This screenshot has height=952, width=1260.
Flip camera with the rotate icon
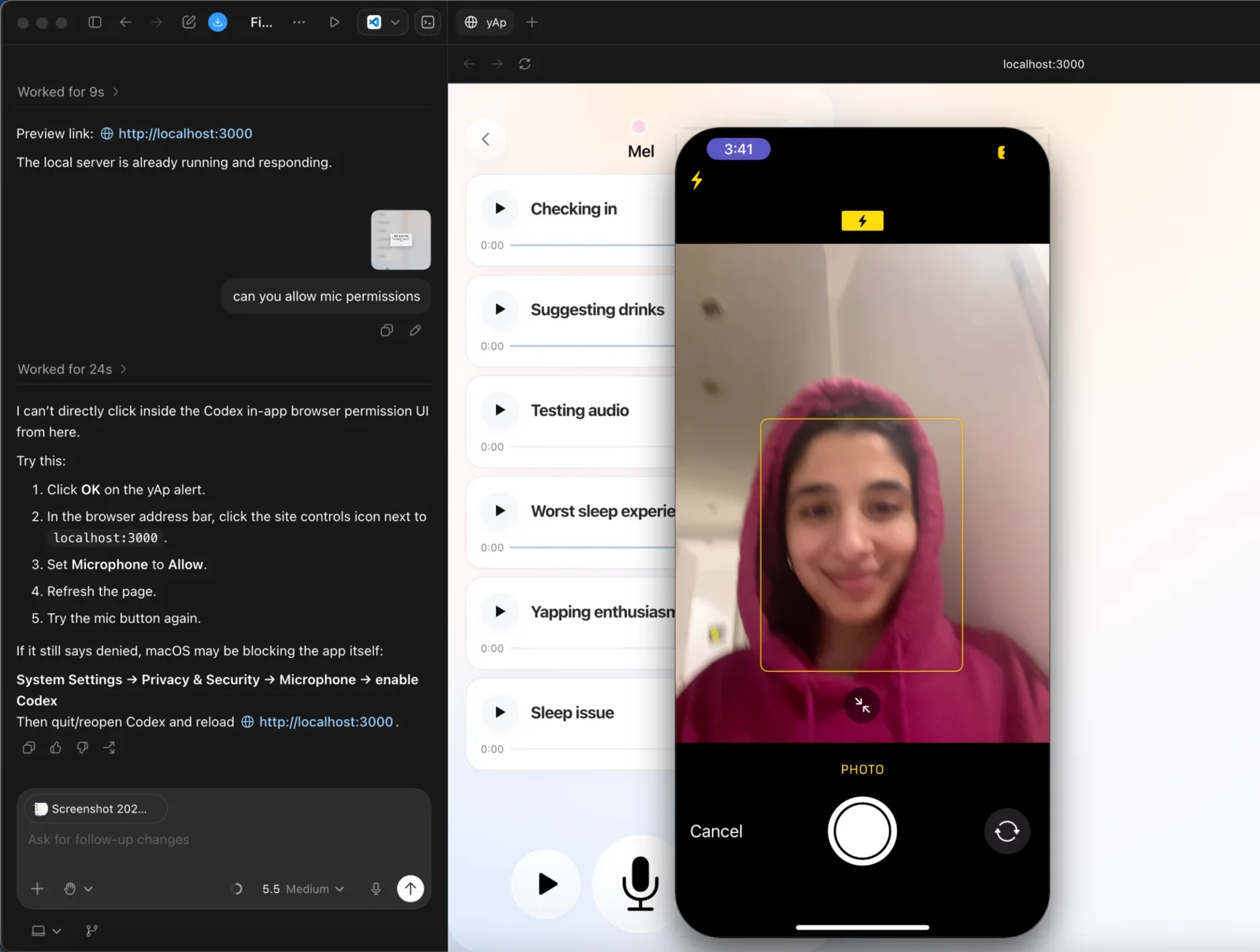pos(1007,831)
